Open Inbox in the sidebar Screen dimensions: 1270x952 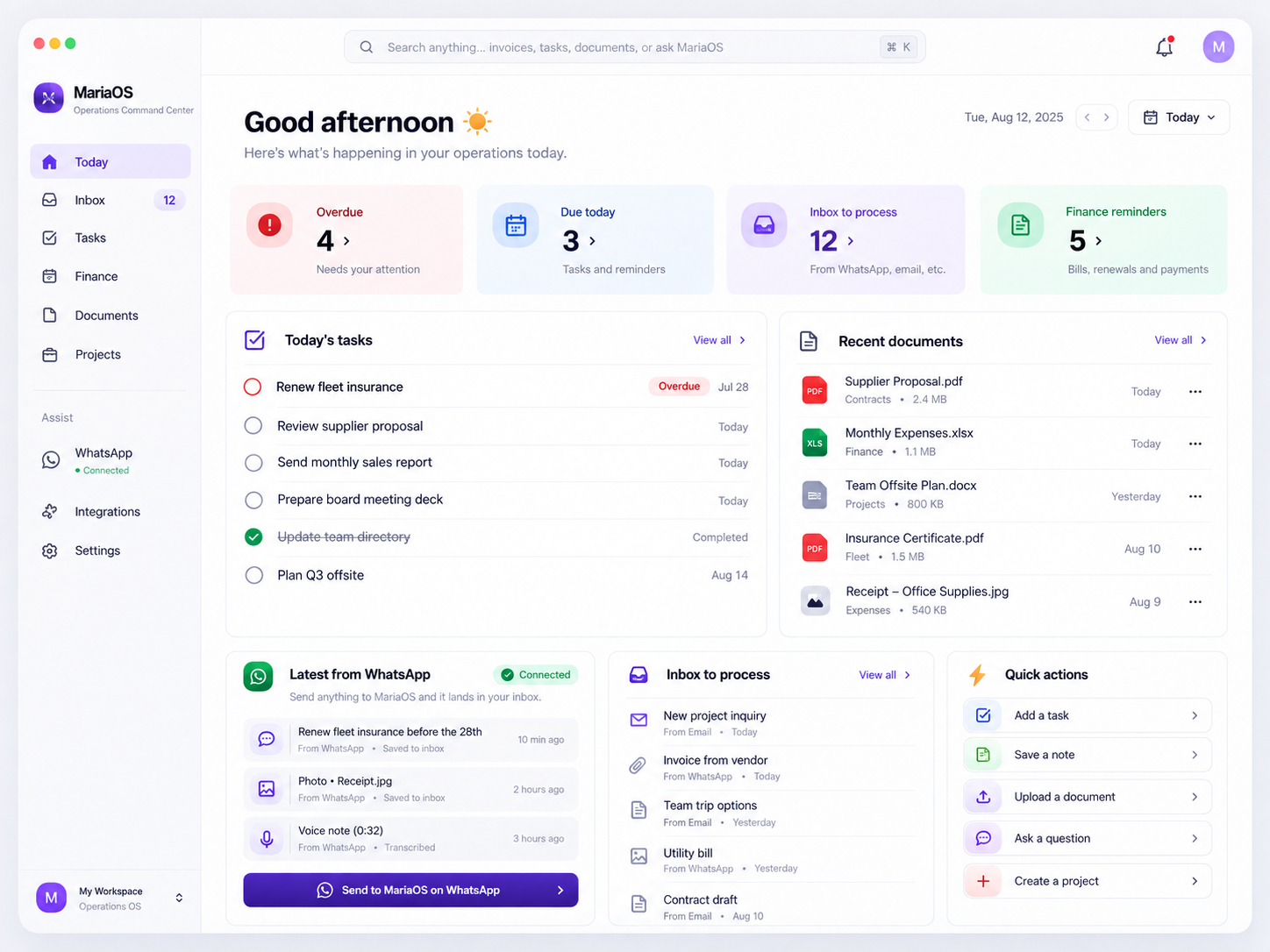111,200
